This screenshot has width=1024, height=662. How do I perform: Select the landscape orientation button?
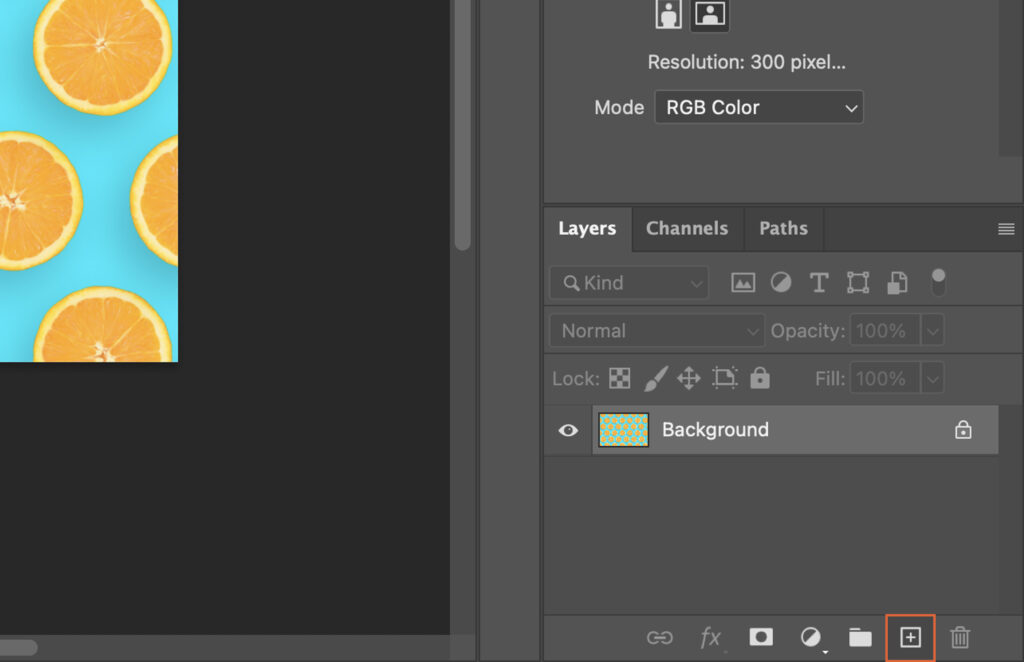[x=709, y=14]
